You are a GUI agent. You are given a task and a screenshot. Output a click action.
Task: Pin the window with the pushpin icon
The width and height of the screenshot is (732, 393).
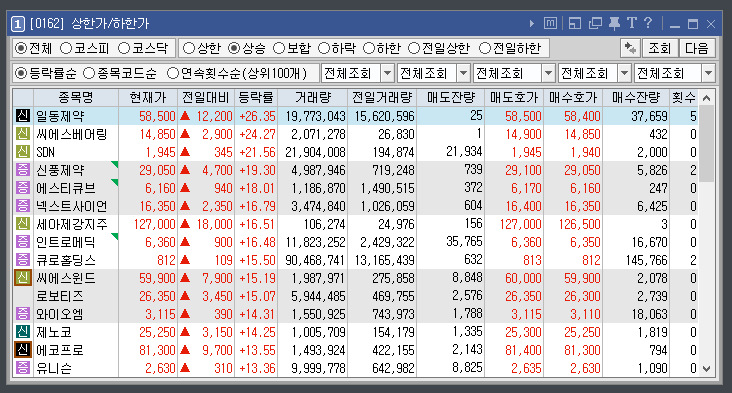tap(614, 23)
